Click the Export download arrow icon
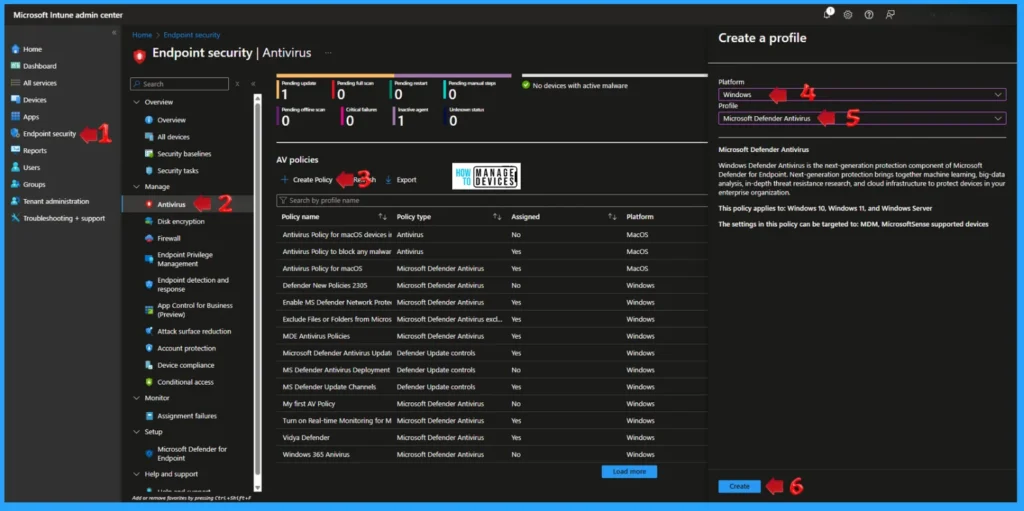The image size is (1024, 511). pyautogui.click(x=389, y=180)
